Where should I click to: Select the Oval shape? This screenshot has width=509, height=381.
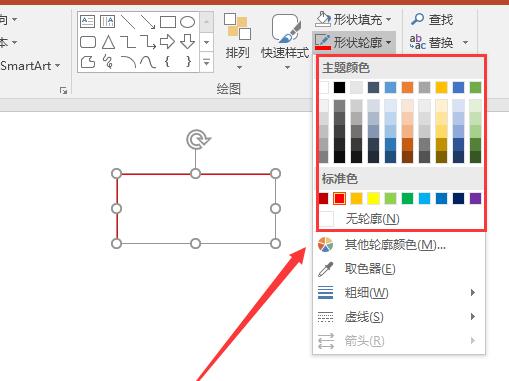(x=187, y=22)
